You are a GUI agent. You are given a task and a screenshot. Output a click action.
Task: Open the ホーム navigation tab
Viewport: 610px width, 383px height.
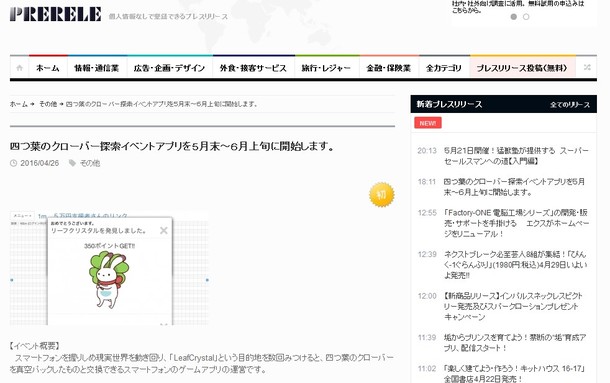pos(48,68)
